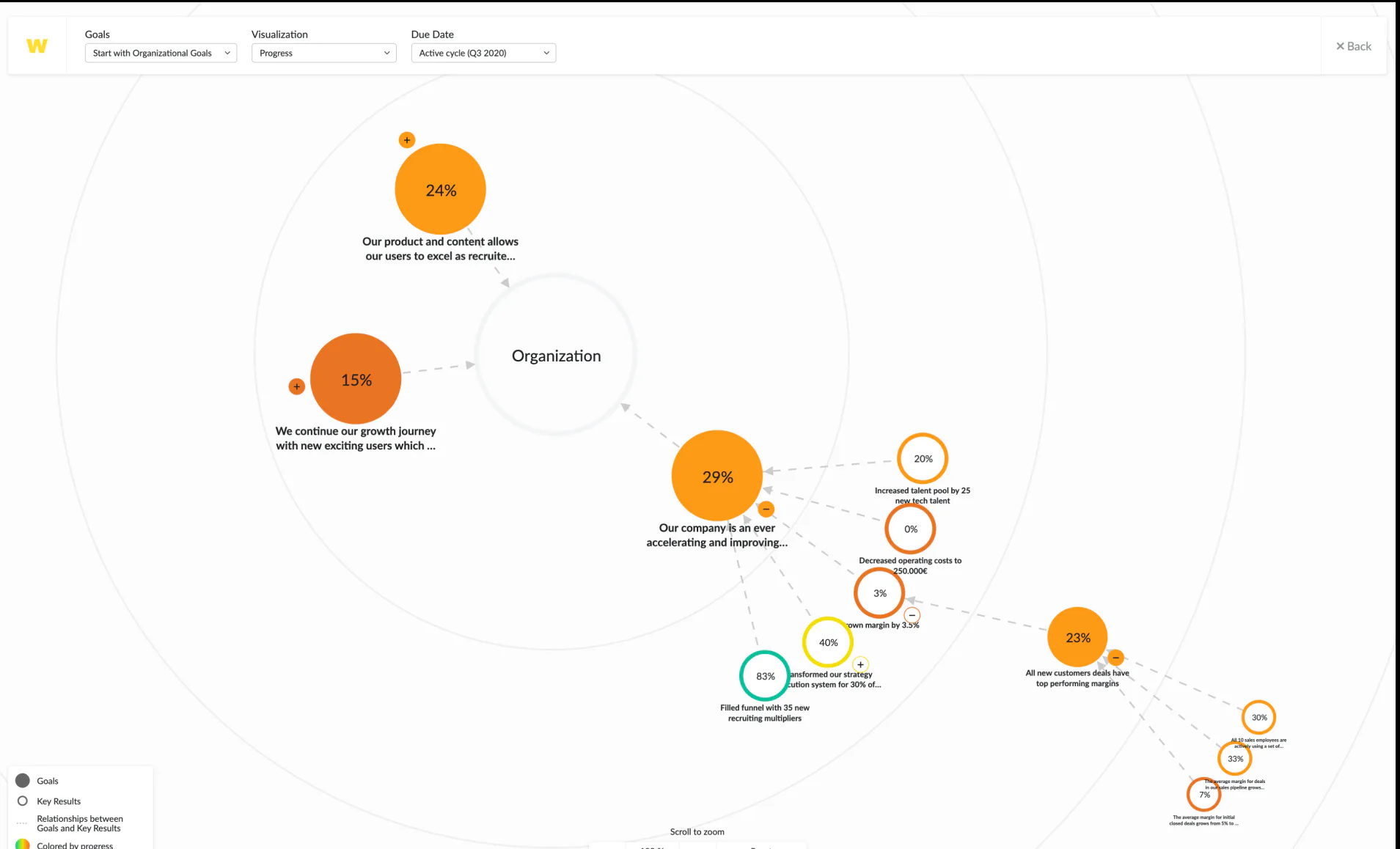Viewport: 1400px width, 849px height.
Task: Expand the 15% growth journey goal
Action: coord(297,386)
